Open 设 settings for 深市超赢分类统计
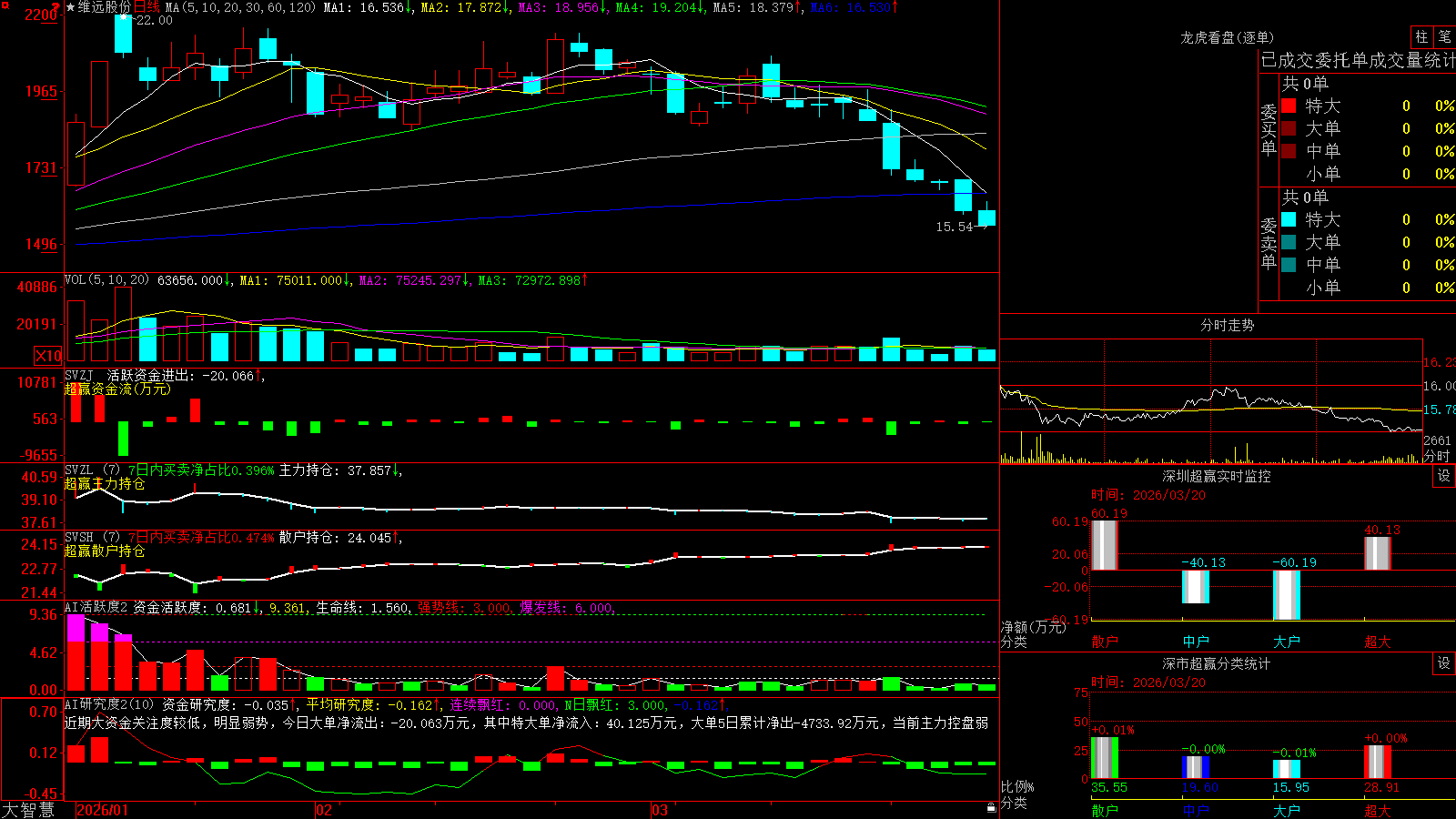The width and height of the screenshot is (1456, 819). pyautogui.click(x=1444, y=663)
